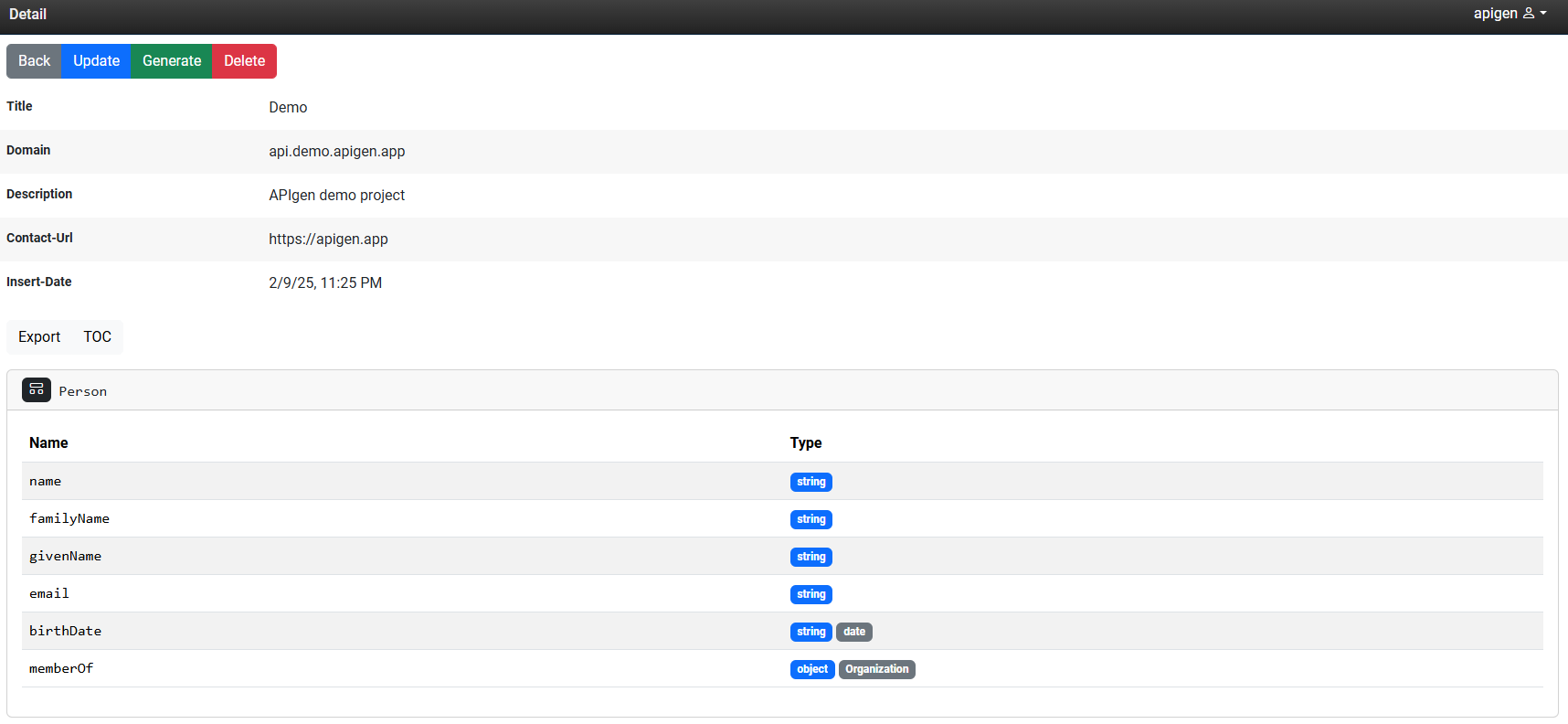
Task: Click the api.demo.apigen.app domain value
Action: click(x=336, y=152)
